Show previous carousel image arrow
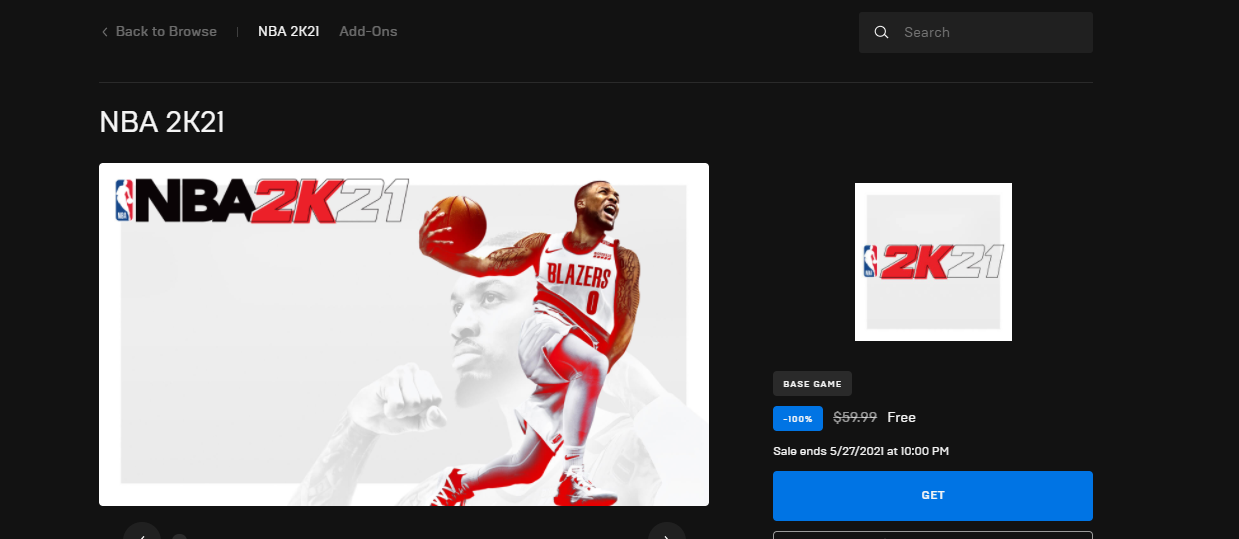This screenshot has height=539, width=1239. coord(142,532)
